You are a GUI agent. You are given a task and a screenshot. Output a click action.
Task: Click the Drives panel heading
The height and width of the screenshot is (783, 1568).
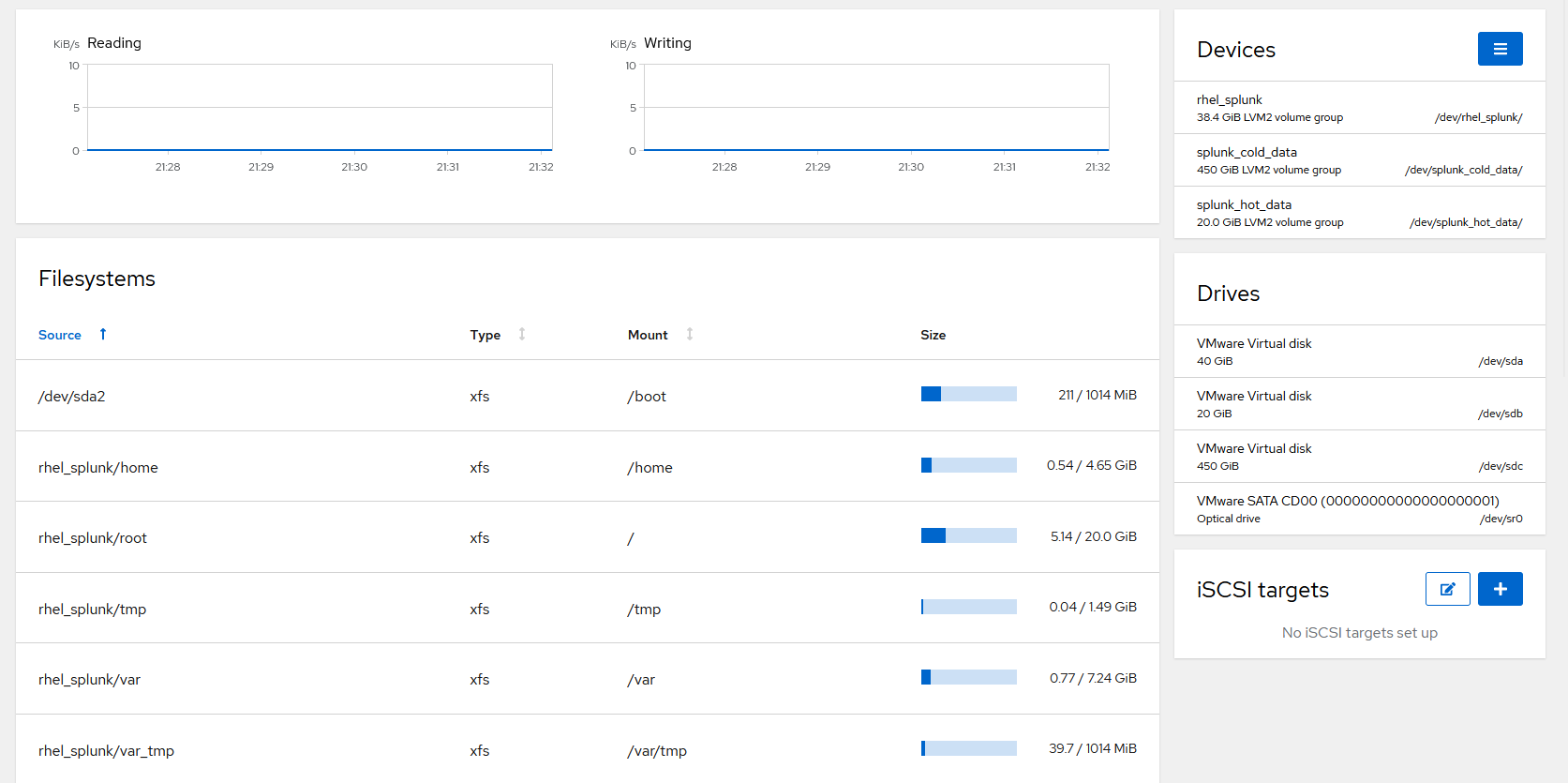[x=1228, y=294]
